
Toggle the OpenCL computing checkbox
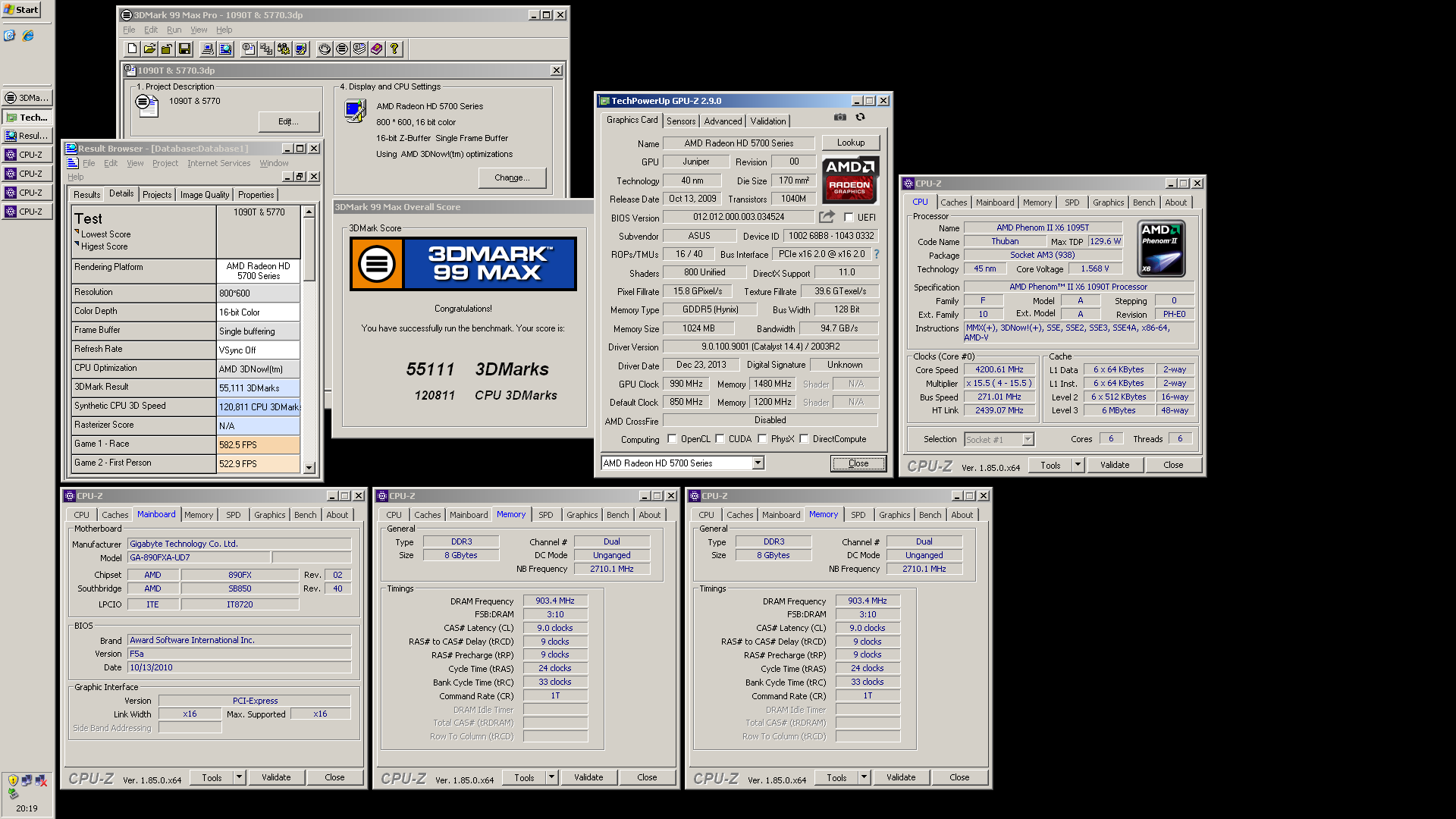(x=672, y=439)
